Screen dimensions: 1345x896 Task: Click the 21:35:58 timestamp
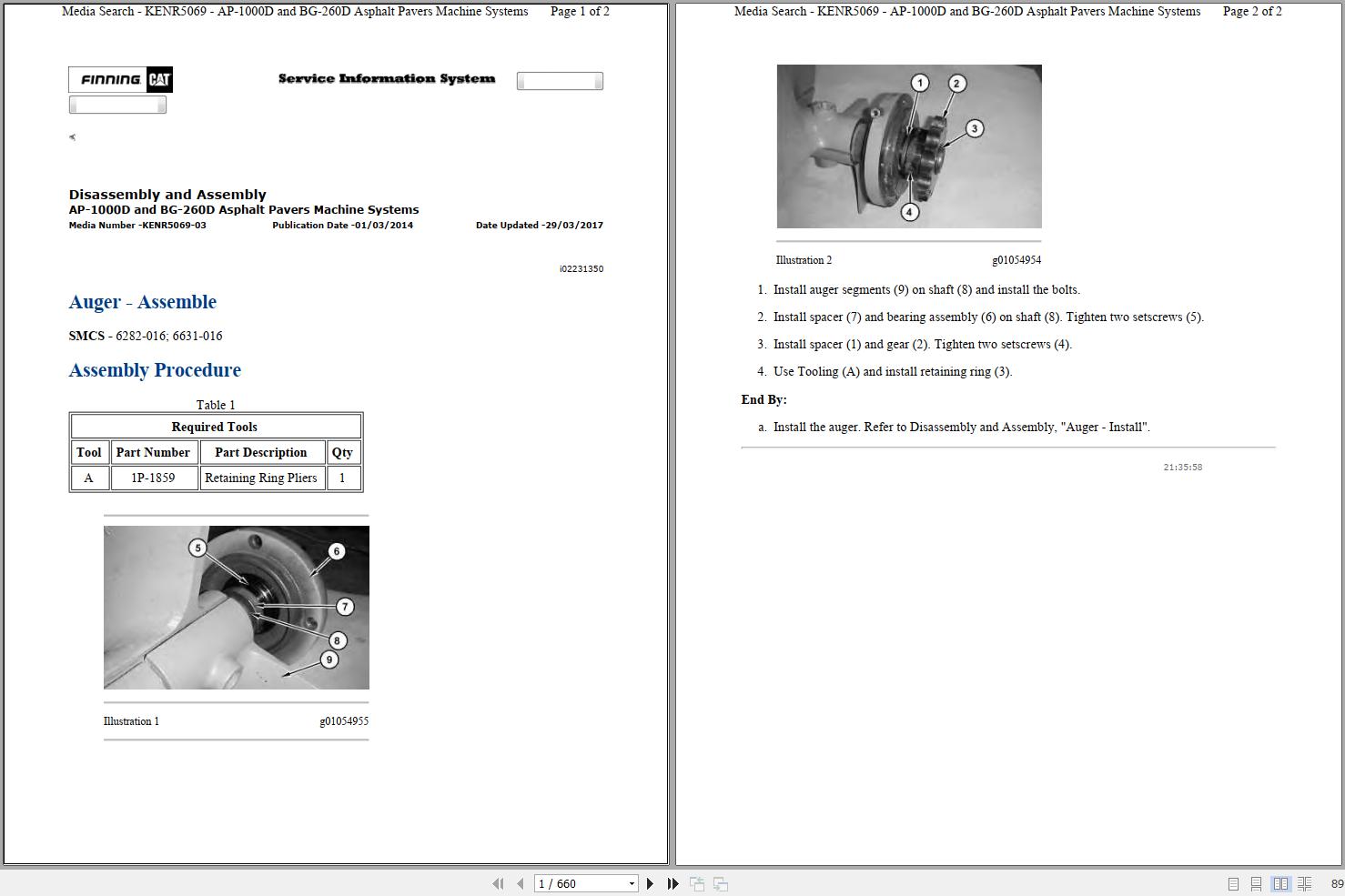(x=1183, y=467)
